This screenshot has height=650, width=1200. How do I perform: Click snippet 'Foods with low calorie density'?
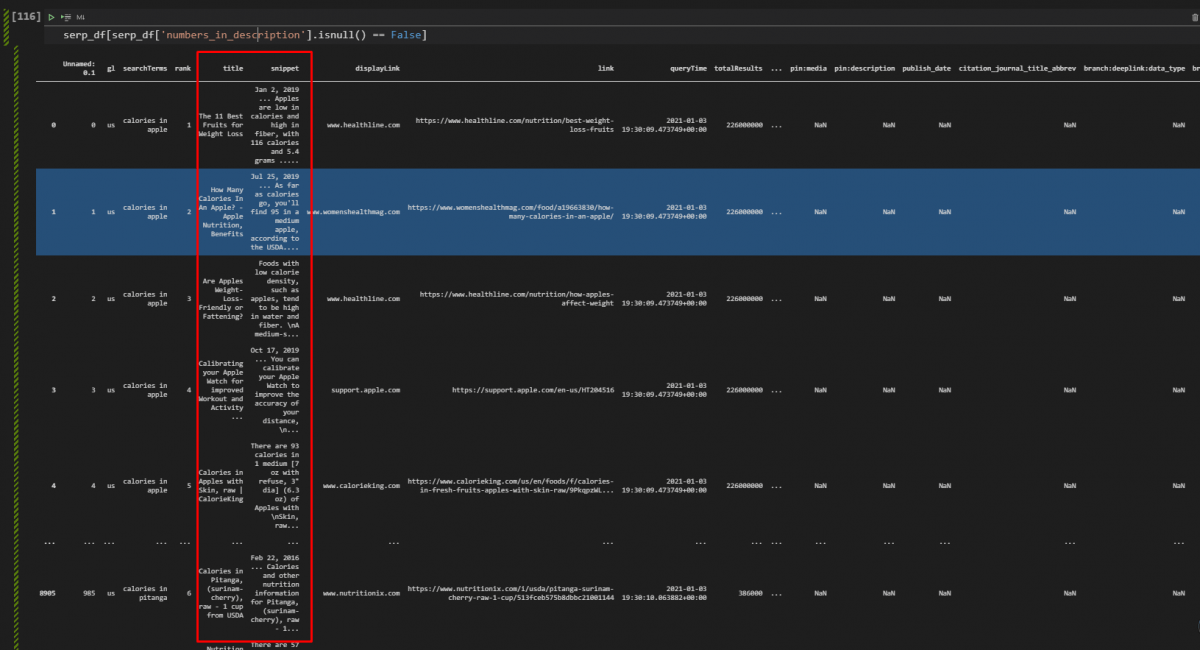274,298
